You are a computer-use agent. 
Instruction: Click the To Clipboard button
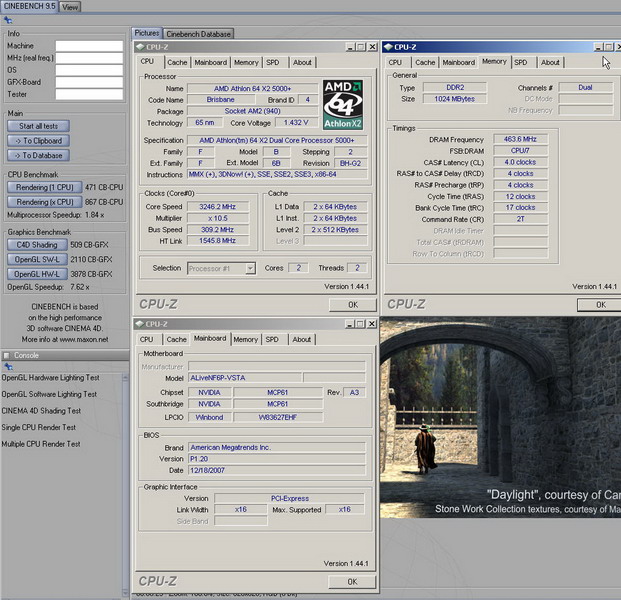pyautogui.click(x=39, y=141)
